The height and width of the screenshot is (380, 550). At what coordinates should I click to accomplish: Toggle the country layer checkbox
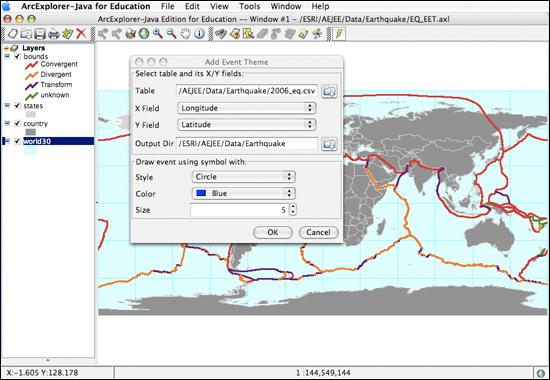17,123
